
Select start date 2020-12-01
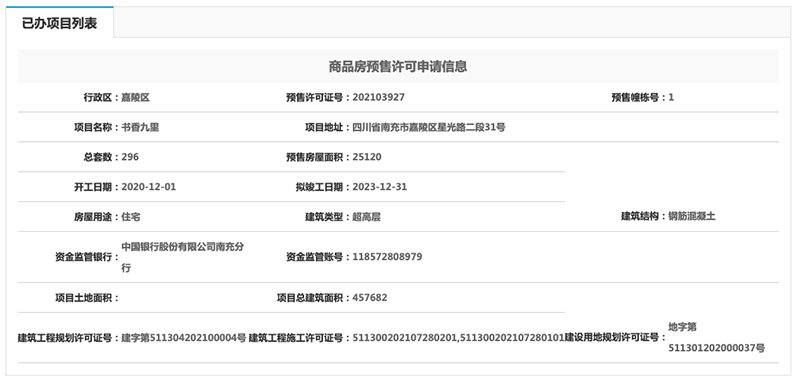(x=148, y=187)
